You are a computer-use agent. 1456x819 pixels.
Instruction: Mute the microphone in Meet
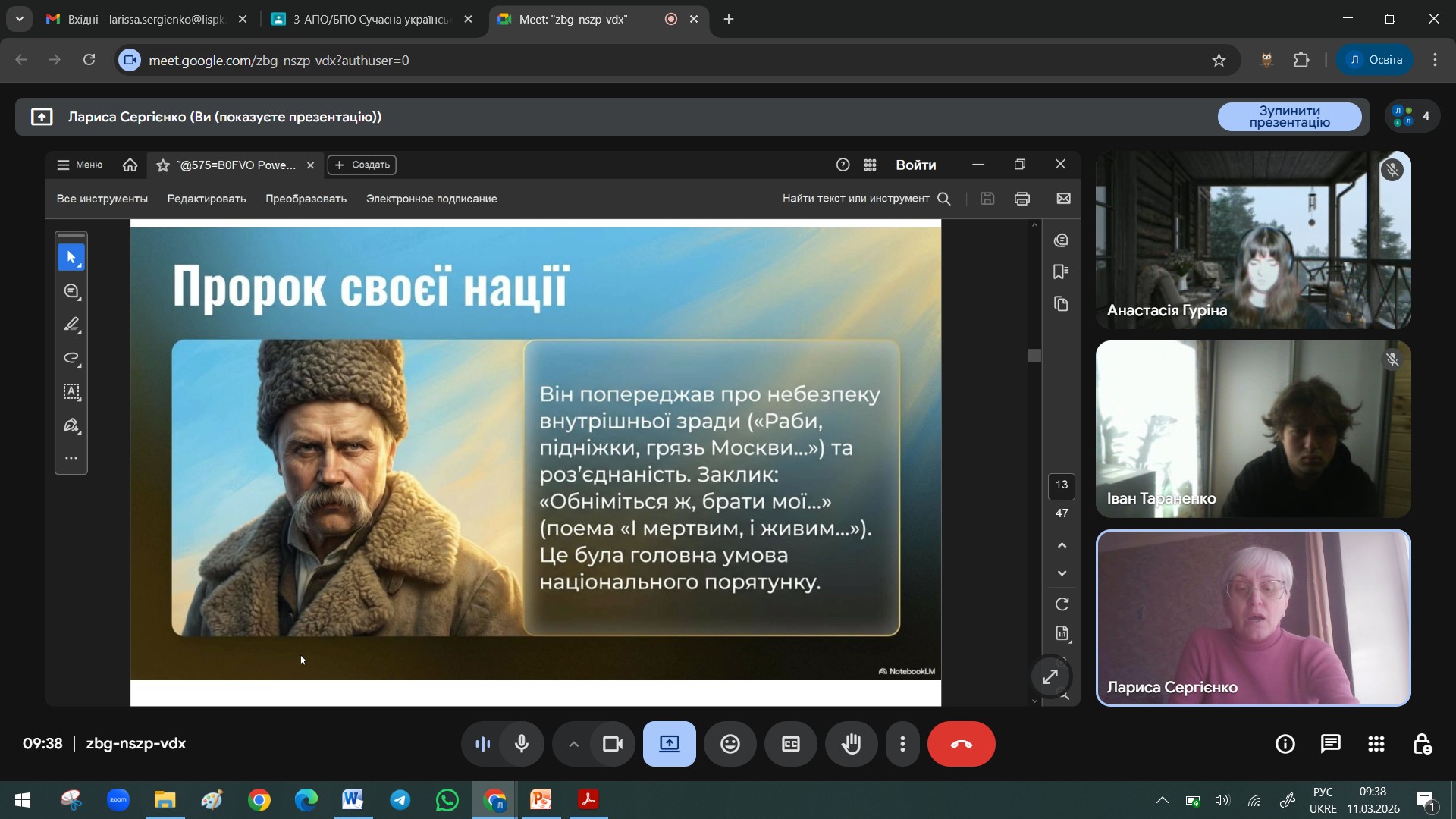(522, 744)
